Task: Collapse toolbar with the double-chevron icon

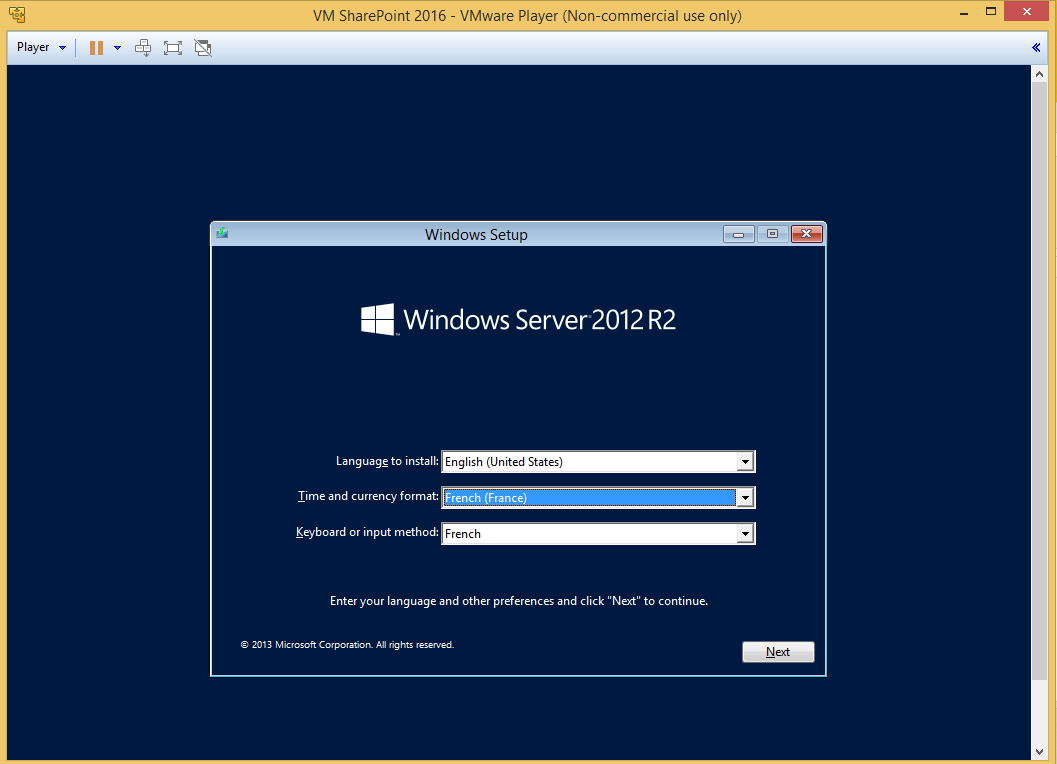Action: [1036, 47]
